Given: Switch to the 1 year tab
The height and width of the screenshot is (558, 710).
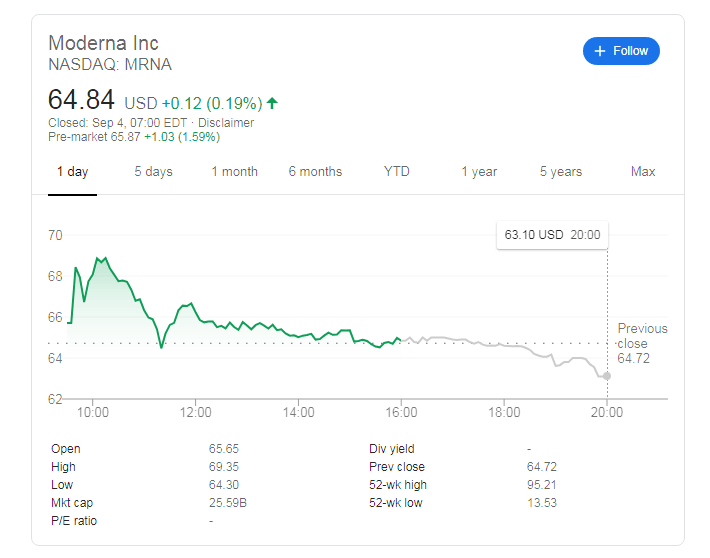Looking at the screenshot, I should click(x=479, y=172).
